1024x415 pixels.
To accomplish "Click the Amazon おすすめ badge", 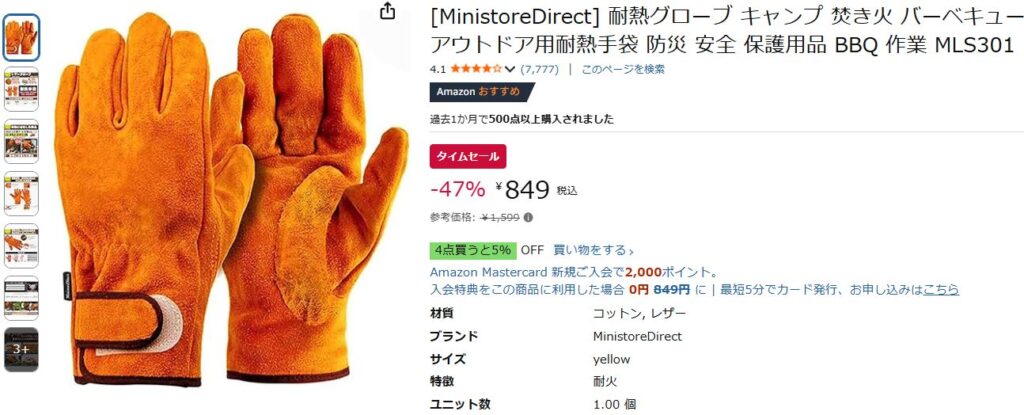I will point(482,92).
